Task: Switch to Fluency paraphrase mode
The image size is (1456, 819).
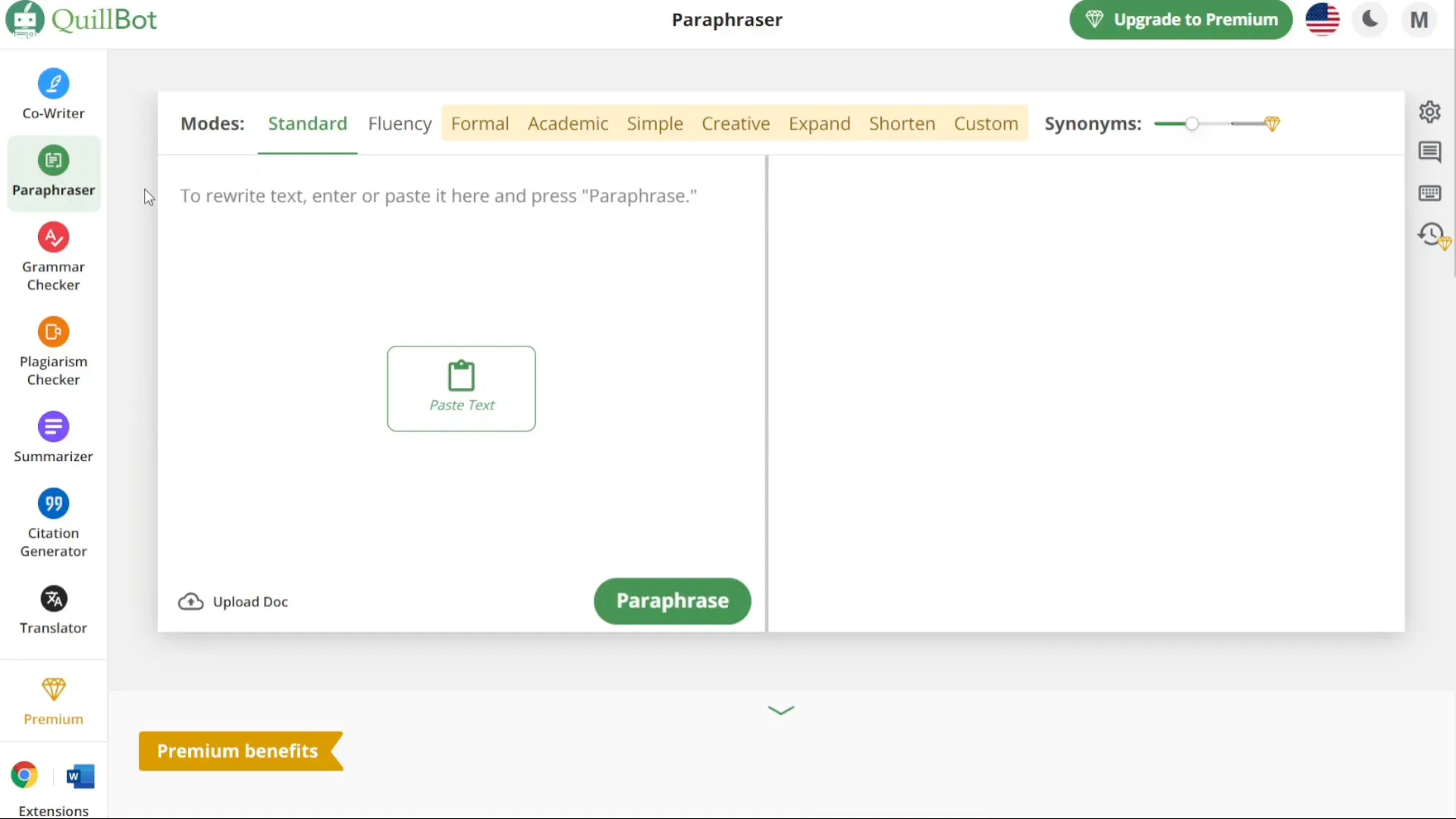Action: pos(399,122)
